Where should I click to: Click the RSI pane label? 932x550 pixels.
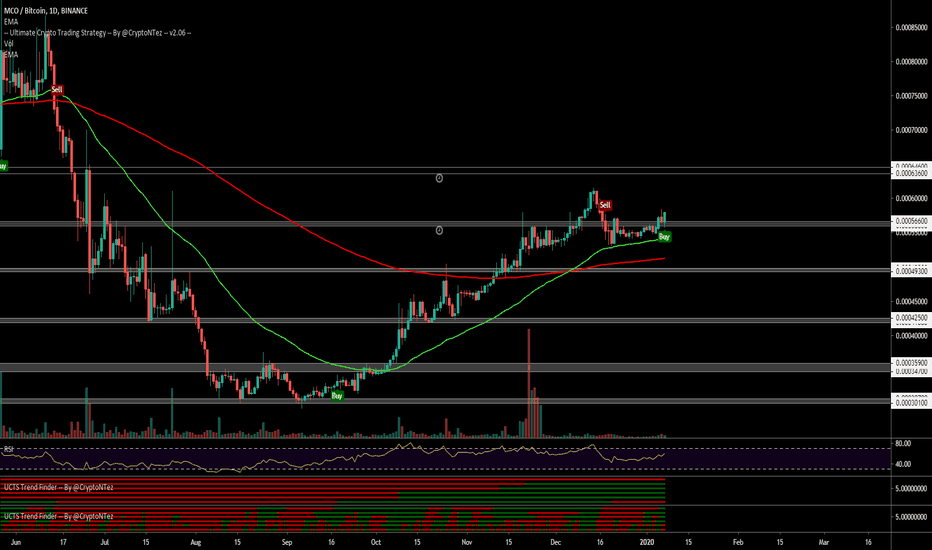click(9, 450)
